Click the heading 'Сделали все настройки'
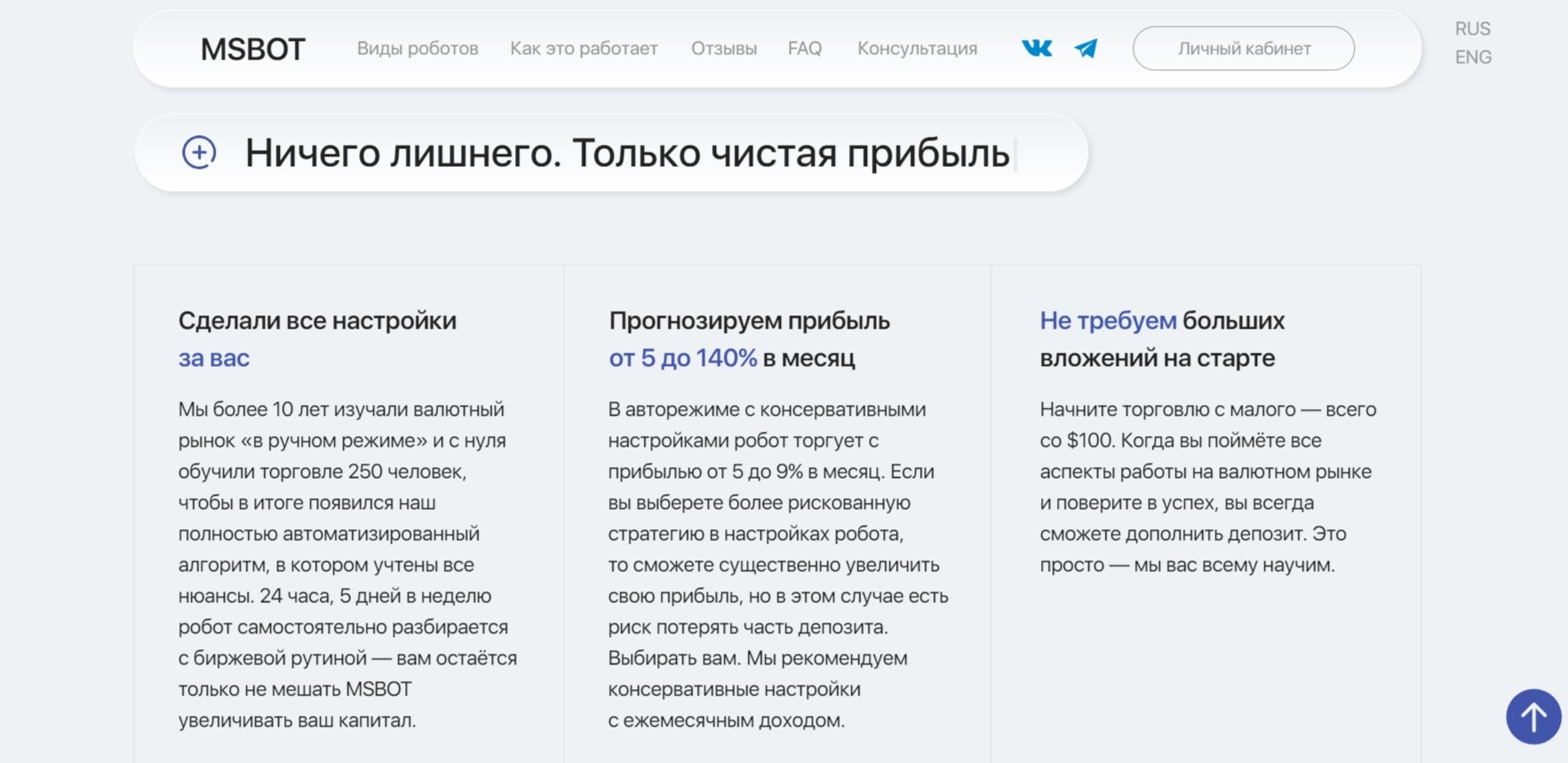The width and height of the screenshot is (1568, 763). click(x=317, y=321)
